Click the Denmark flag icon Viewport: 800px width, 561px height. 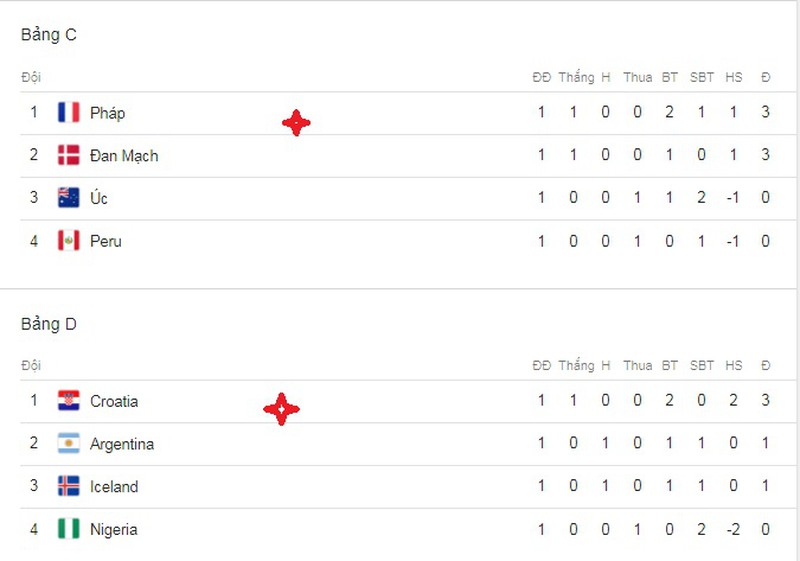[x=68, y=155]
